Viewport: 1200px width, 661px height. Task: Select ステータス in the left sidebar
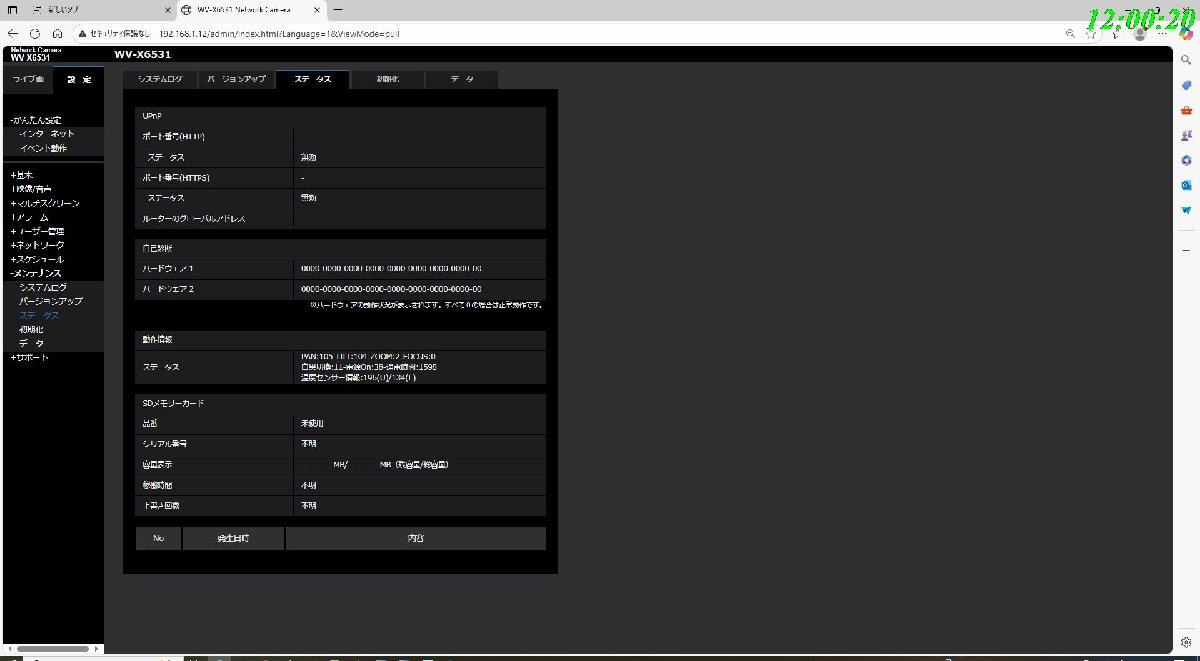tap(39, 315)
